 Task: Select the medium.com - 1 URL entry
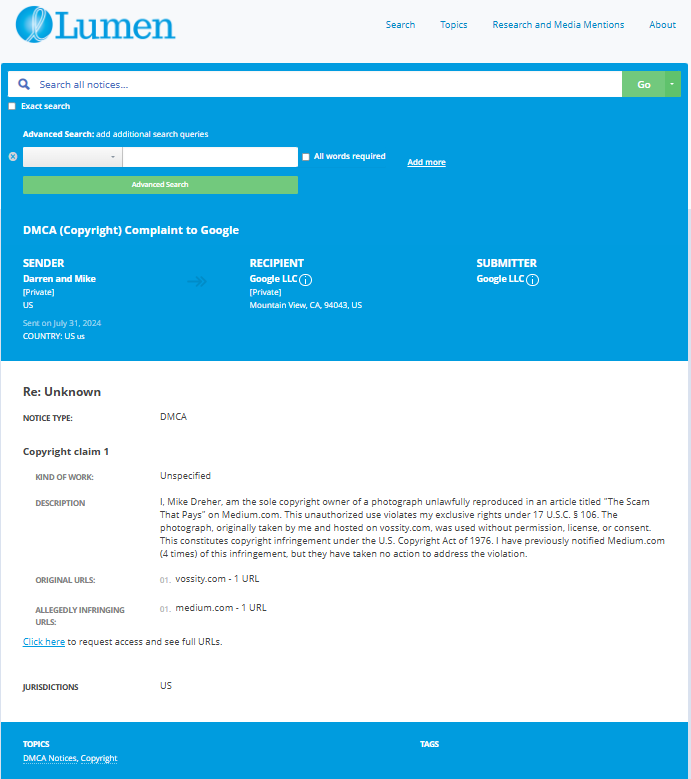[221, 608]
